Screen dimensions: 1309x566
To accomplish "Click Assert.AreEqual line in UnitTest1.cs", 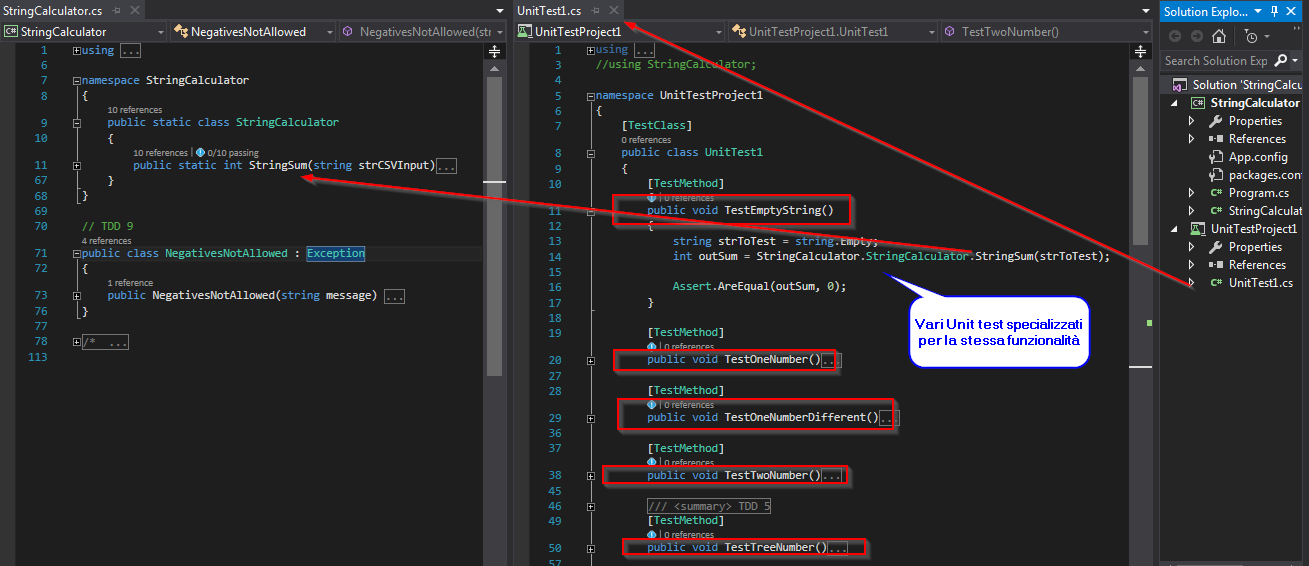I will click(x=759, y=286).
